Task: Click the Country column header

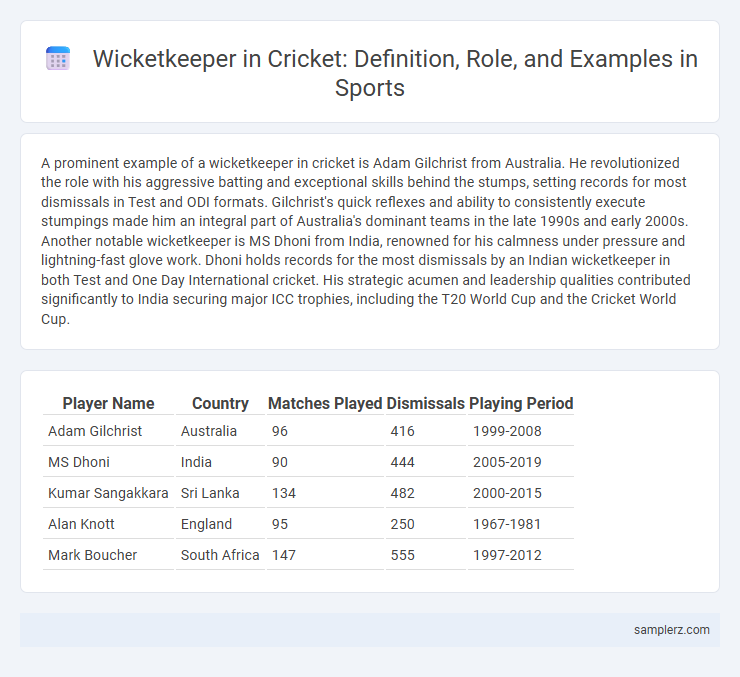Action: (220, 403)
